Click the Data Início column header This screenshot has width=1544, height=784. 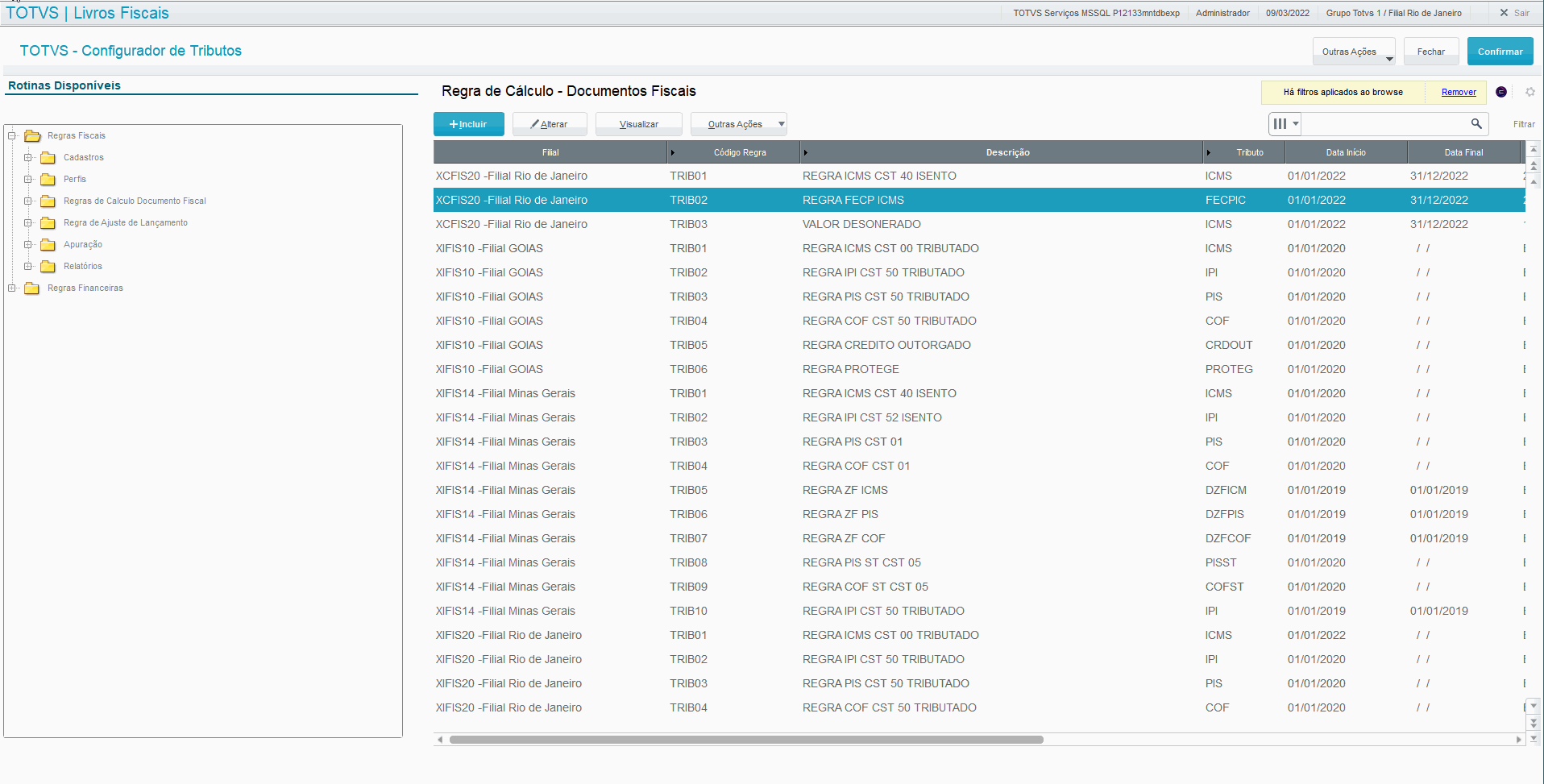click(1346, 152)
